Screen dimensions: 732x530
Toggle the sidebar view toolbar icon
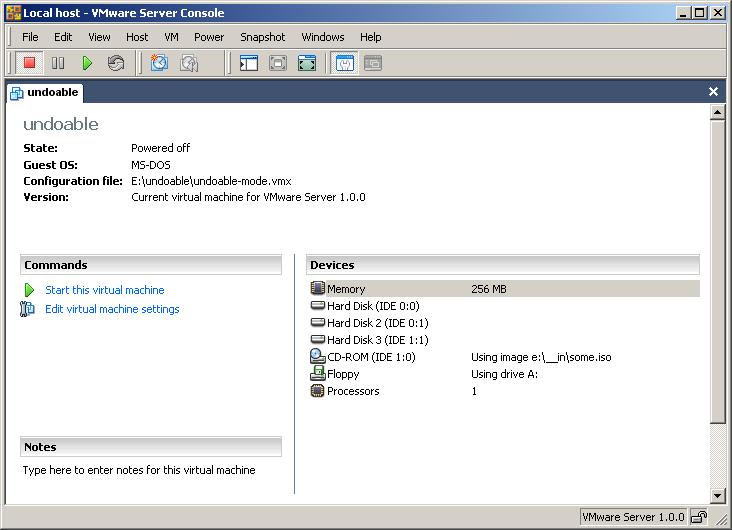(249, 63)
